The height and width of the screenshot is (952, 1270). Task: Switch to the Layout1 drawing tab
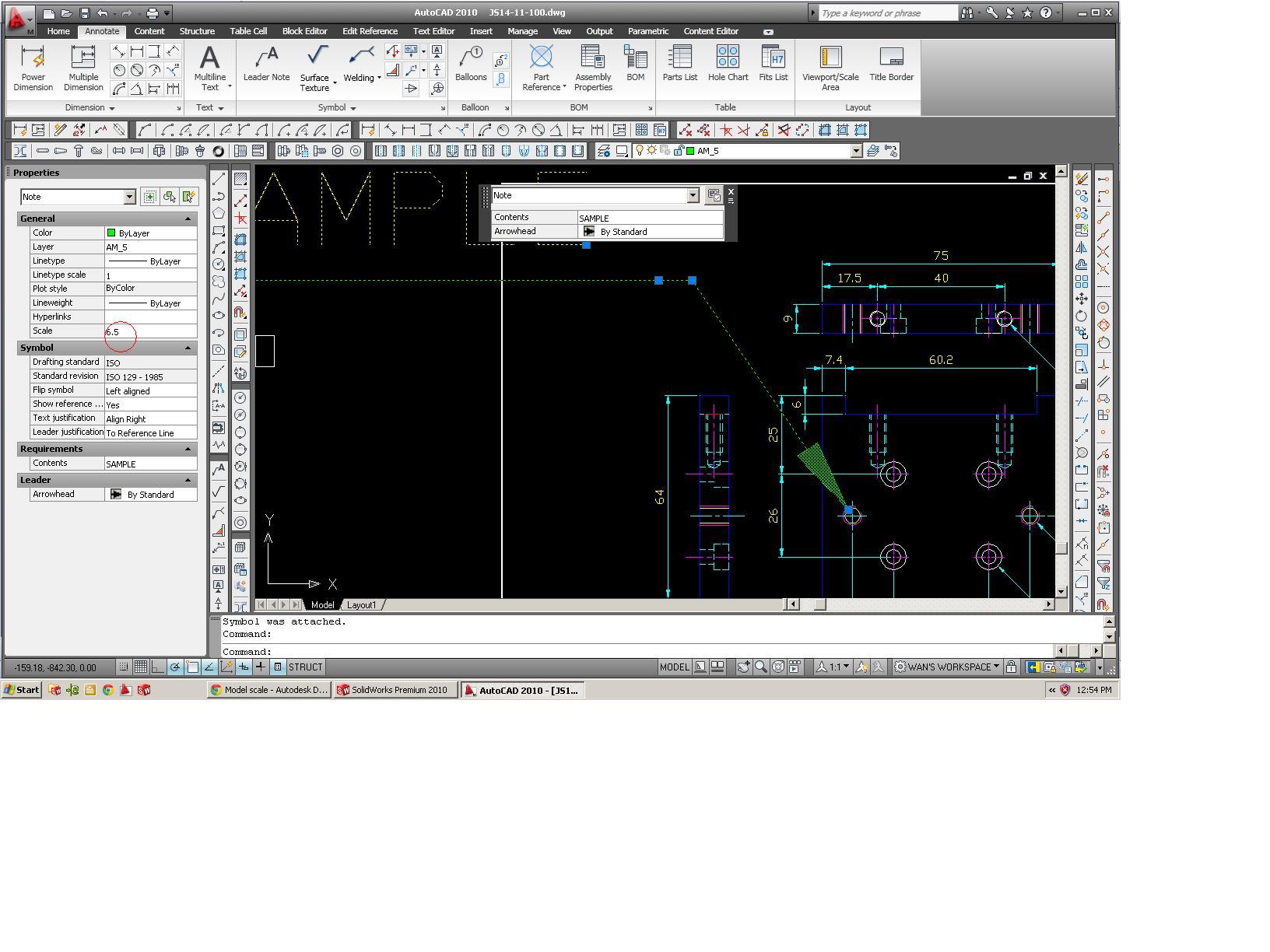coord(362,604)
